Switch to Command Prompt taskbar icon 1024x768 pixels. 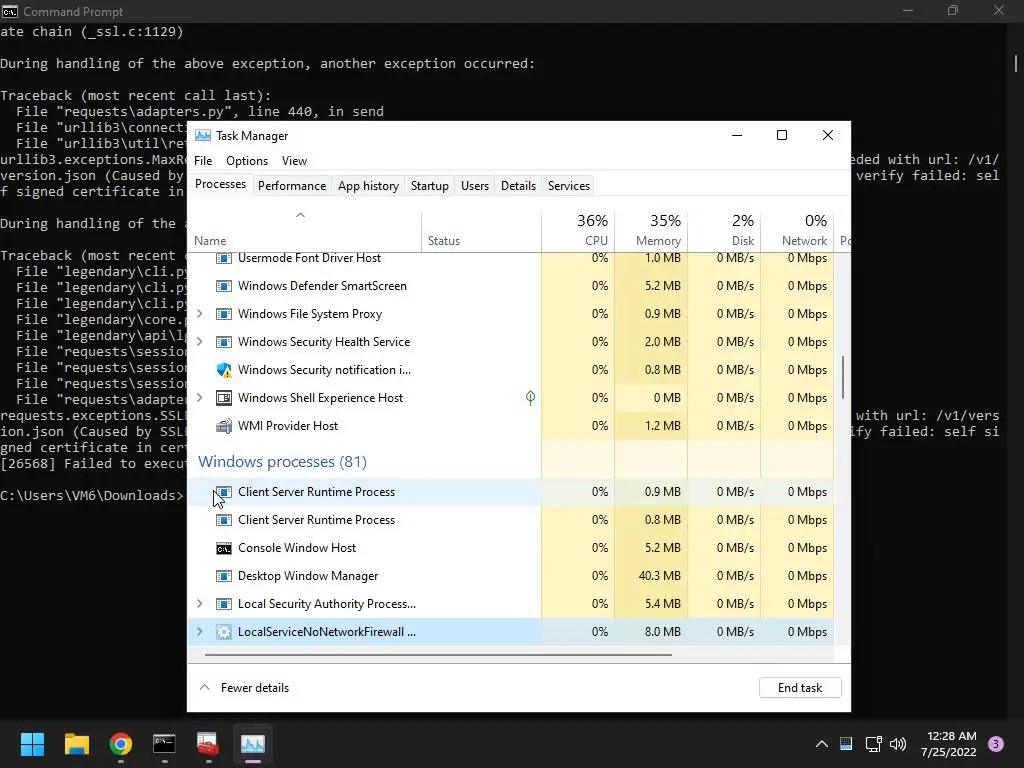click(164, 744)
